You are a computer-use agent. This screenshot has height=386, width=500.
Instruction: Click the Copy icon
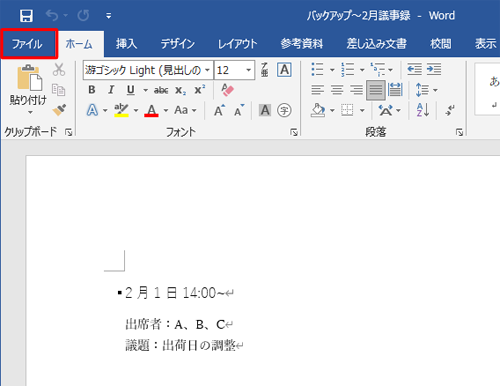click(59, 90)
